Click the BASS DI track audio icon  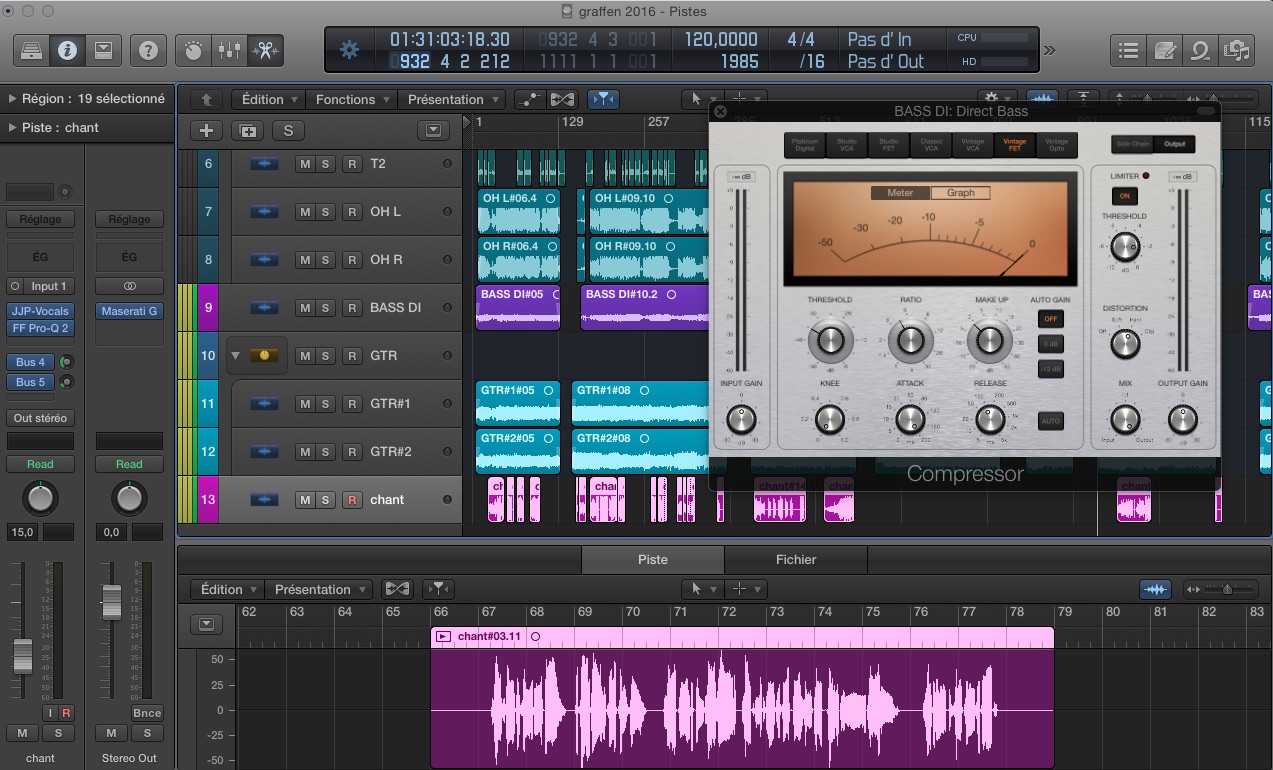tap(264, 307)
